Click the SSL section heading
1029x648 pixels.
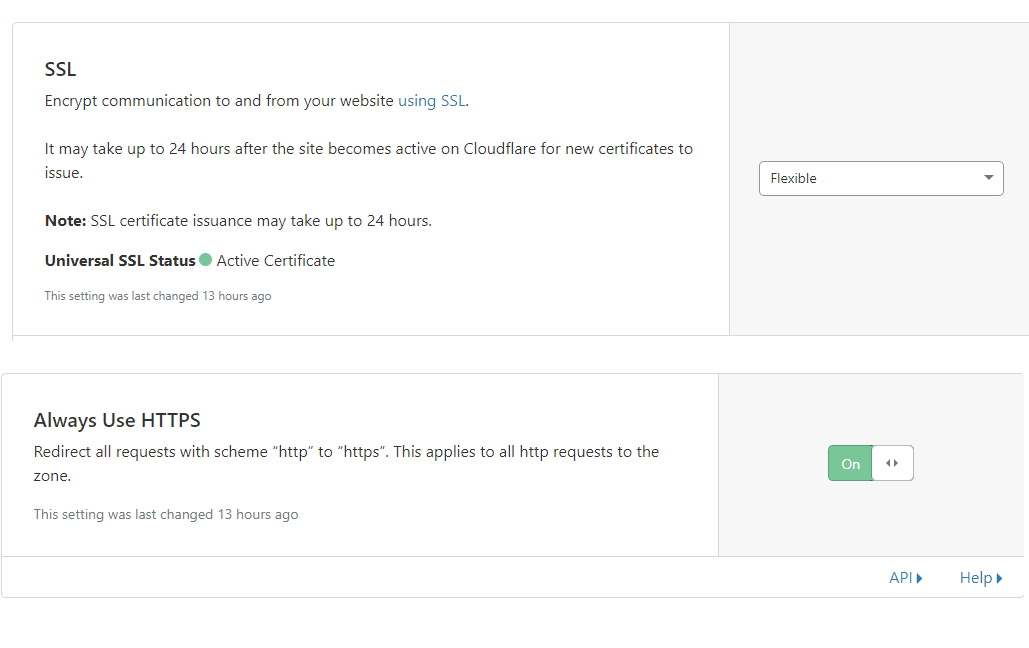[x=60, y=69]
